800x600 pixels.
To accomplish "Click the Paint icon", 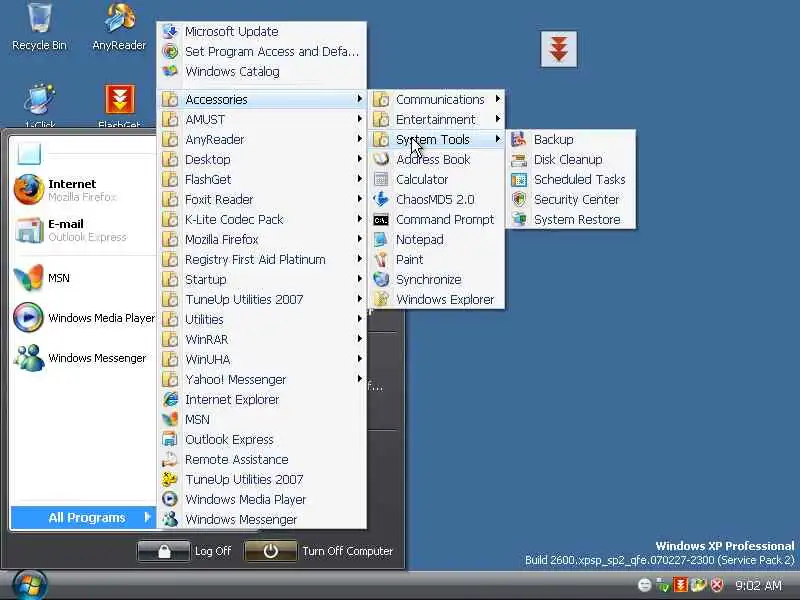I will (x=381, y=259).
